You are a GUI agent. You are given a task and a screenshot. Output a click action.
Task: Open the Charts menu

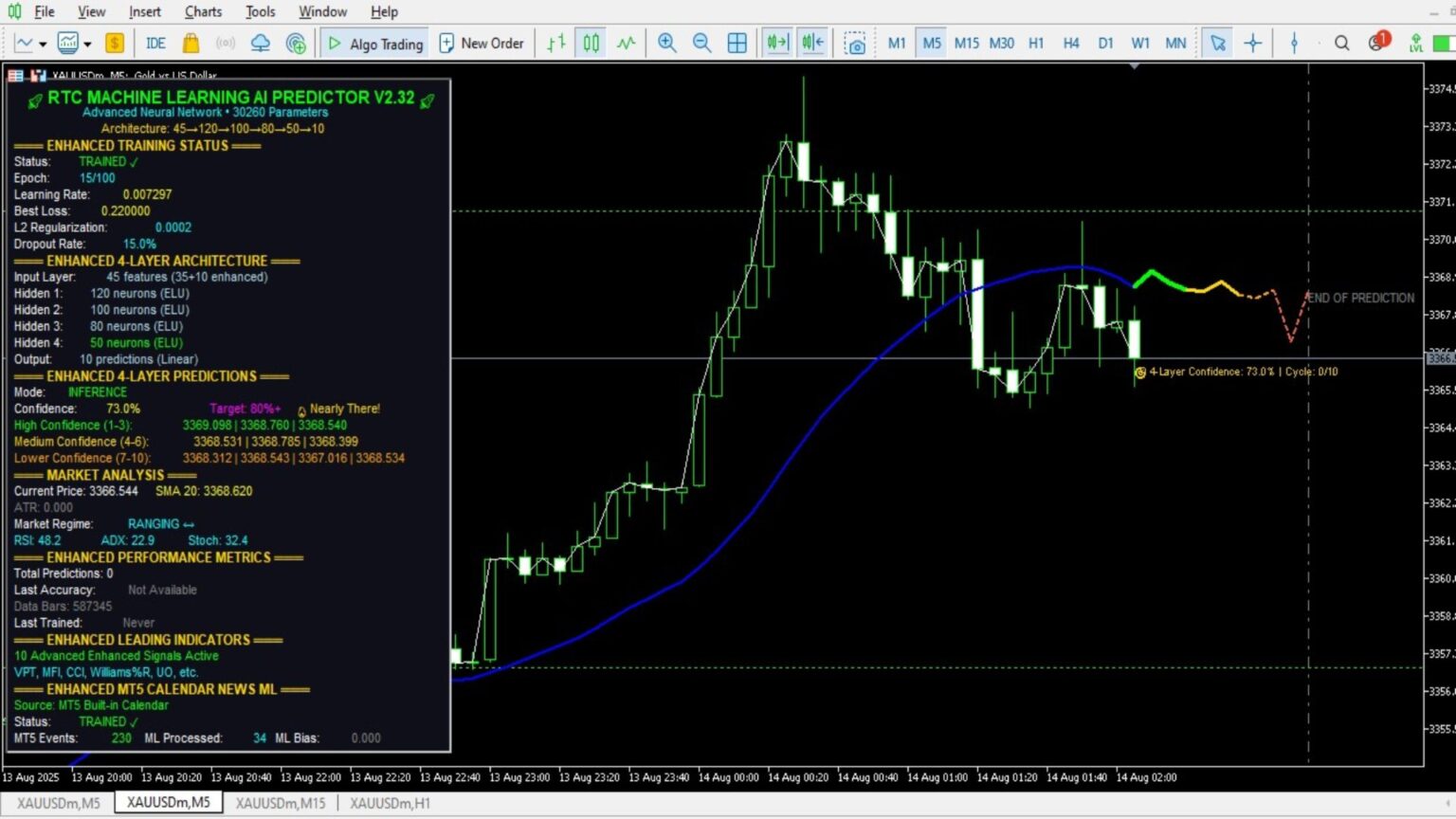(203, 11)
